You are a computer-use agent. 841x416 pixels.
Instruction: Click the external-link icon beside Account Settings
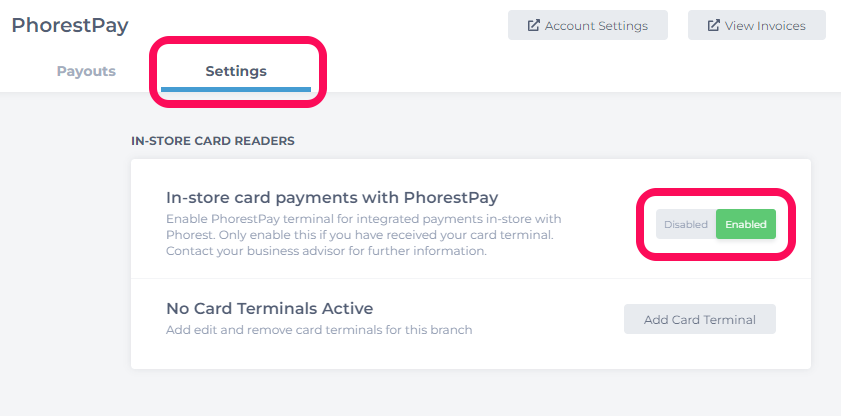pos(534,25)
